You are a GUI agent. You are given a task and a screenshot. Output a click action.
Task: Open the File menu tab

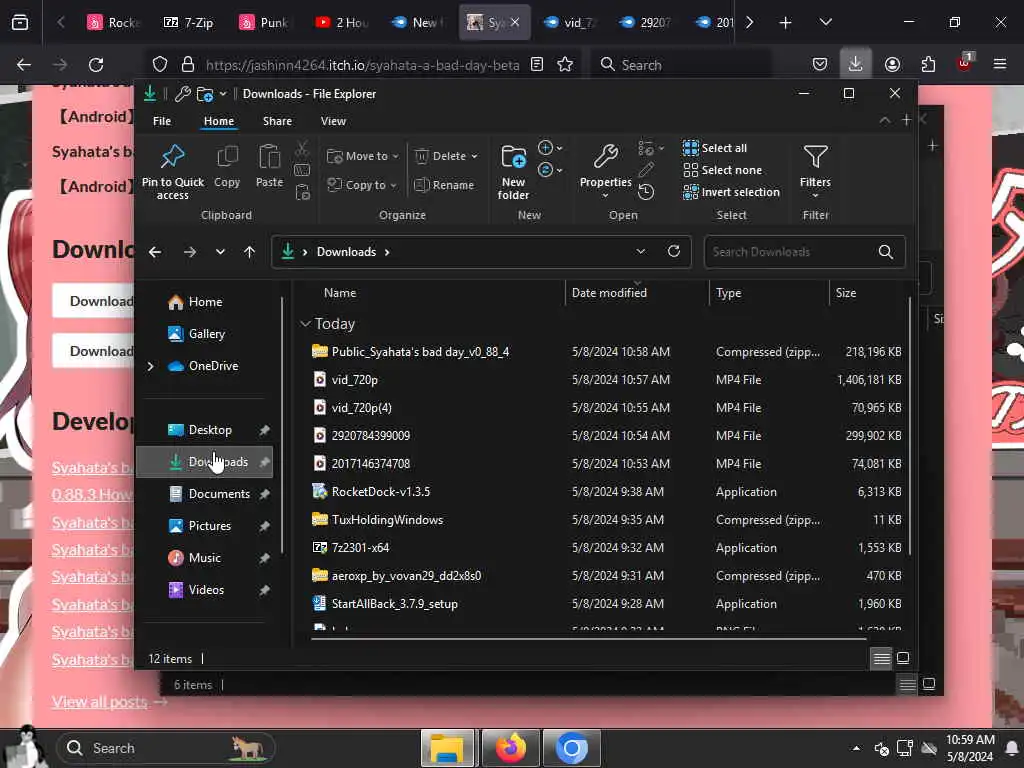pyautogui.click(x=162, y=121)
